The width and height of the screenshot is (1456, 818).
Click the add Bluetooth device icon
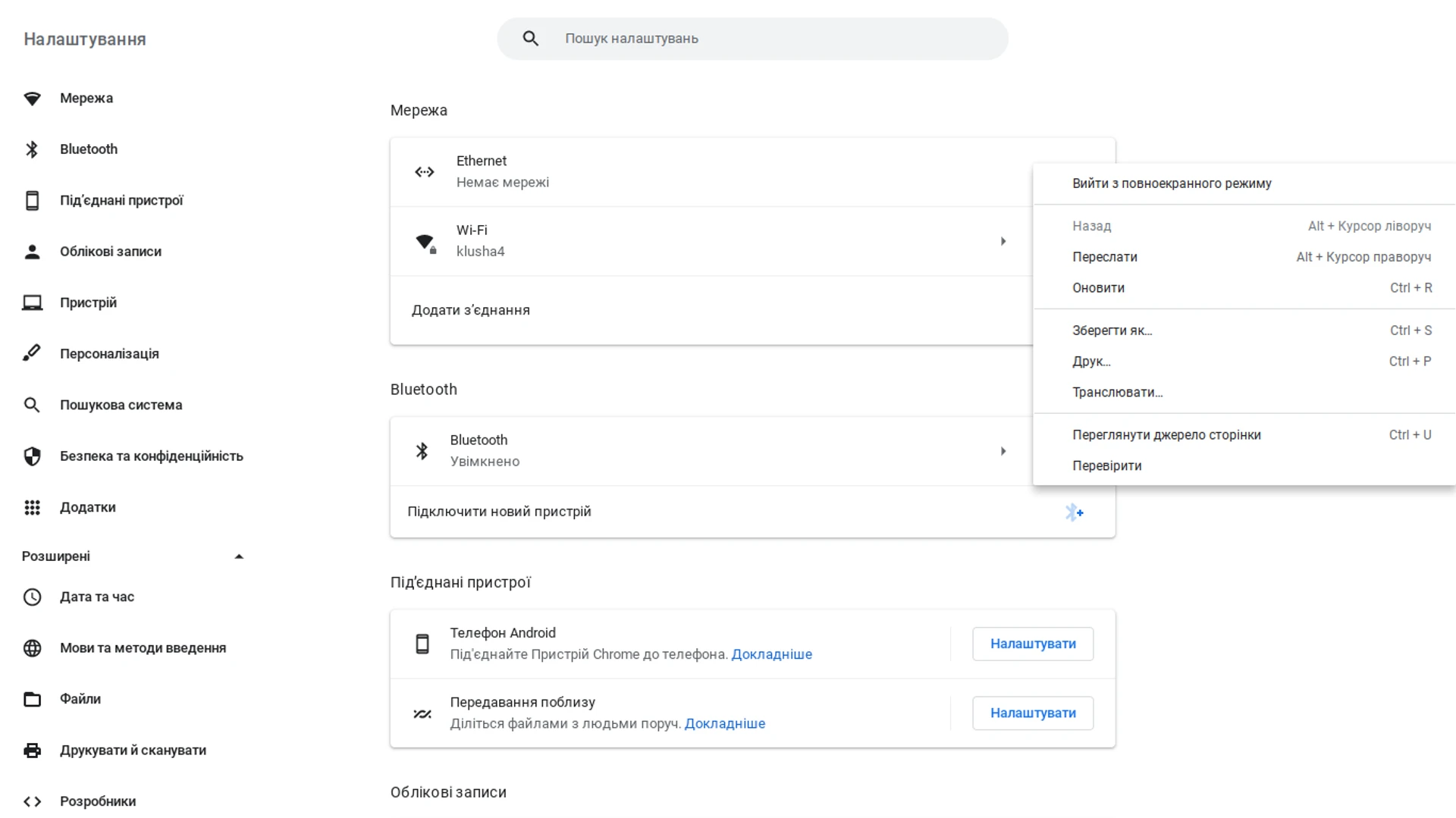pos(1074,512)
